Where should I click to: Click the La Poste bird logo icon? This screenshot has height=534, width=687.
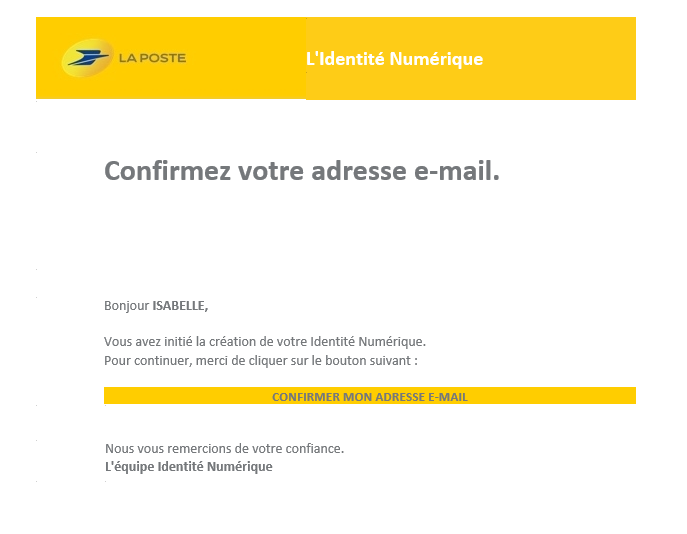click(86, 58)
